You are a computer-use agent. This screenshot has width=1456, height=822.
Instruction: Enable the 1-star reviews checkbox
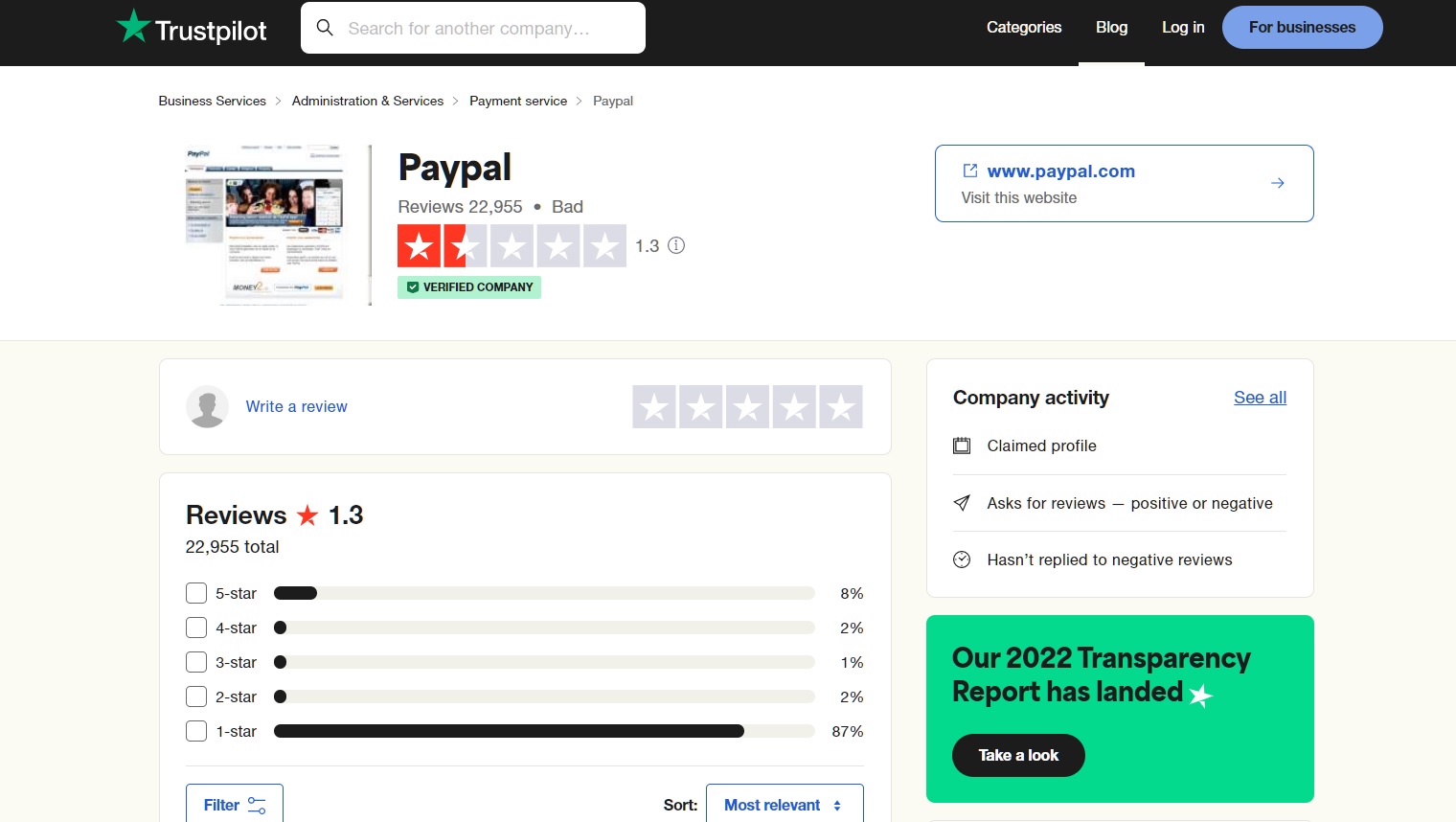196,731
